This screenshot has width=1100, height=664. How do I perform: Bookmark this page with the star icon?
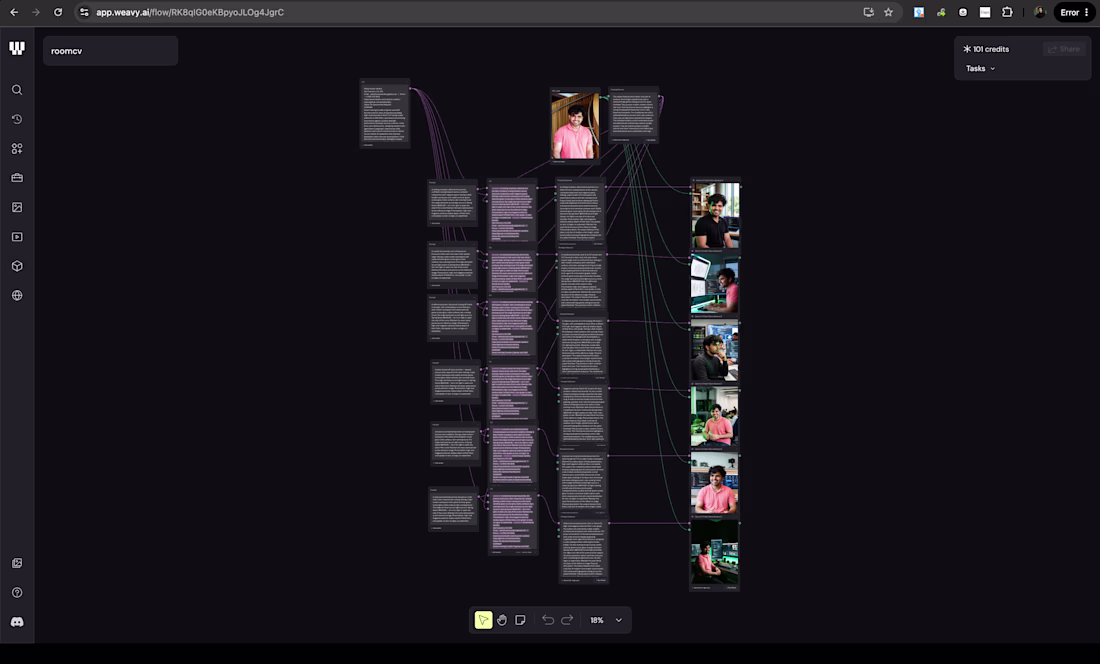(888, 12)
